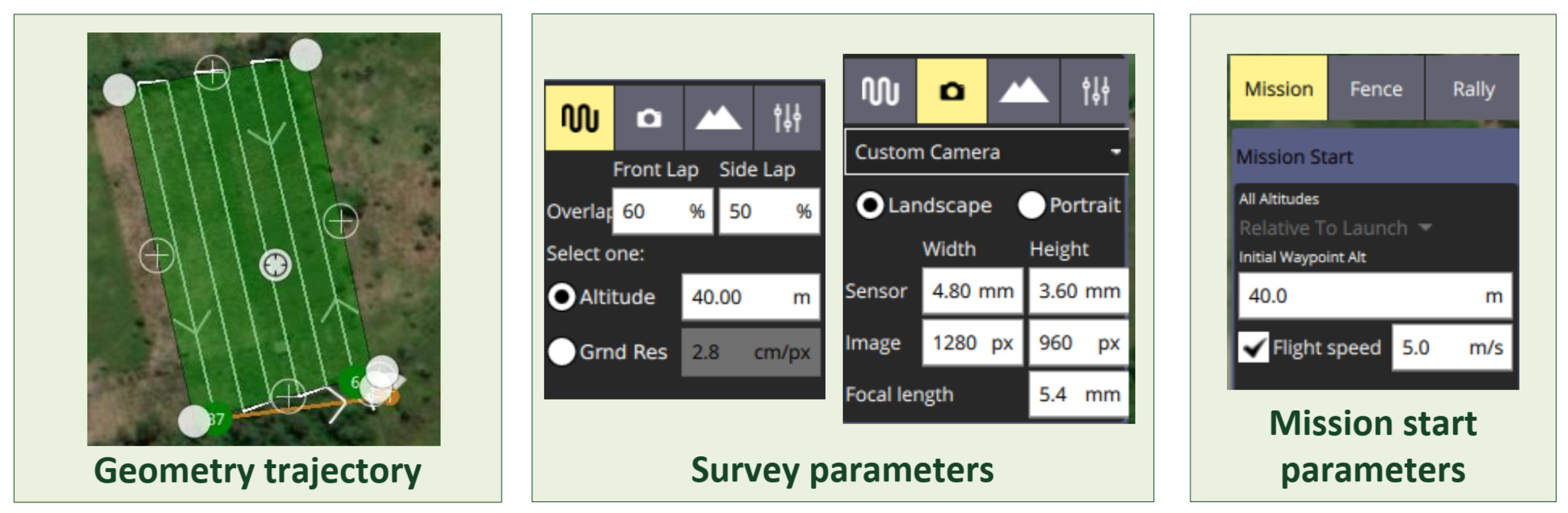The image size is (1568, 513).
Task: Select the Landscape orientation option
Action: pyautogui.click(x=870, y=205)
